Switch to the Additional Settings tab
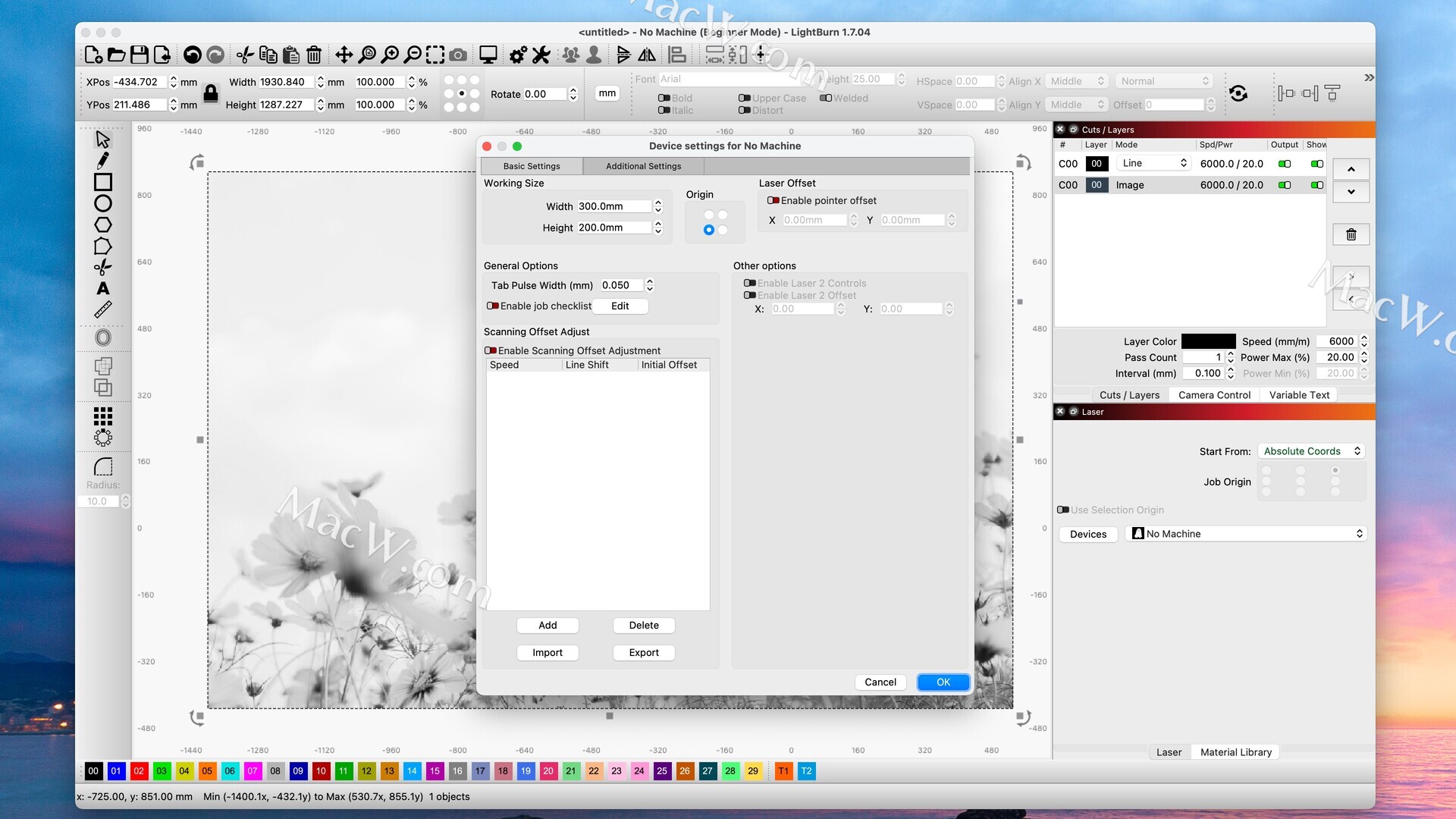1456x819 pixels. coord(643,166)
